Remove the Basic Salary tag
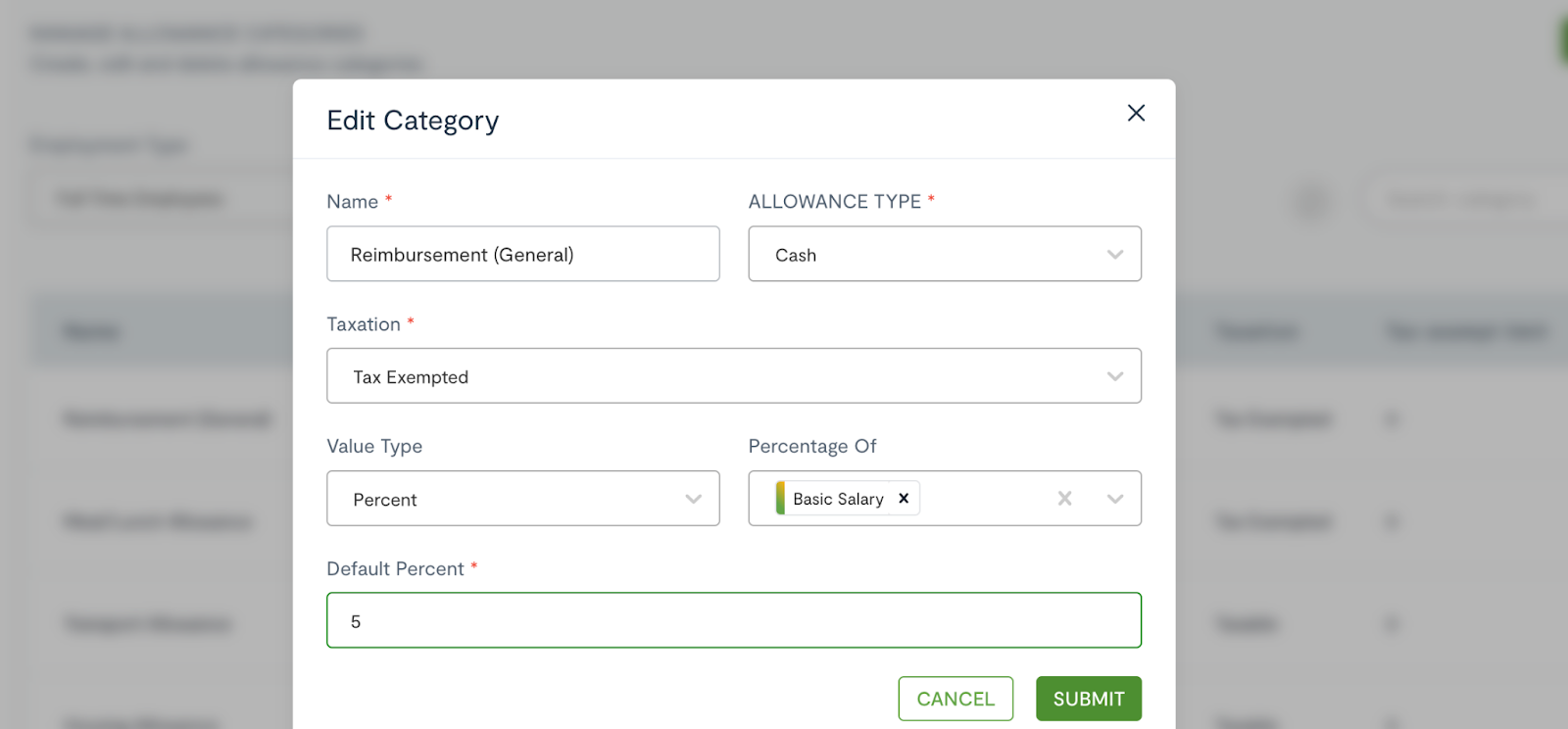Viewport: 1568px width, 729px height. point(904,499)
